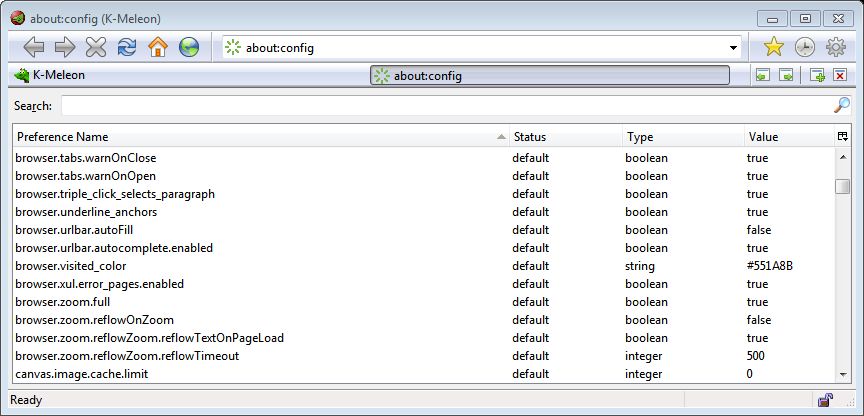Click the vertical scrollbar thumb
This screenshot has height=416, width=864.
[843, 186]
